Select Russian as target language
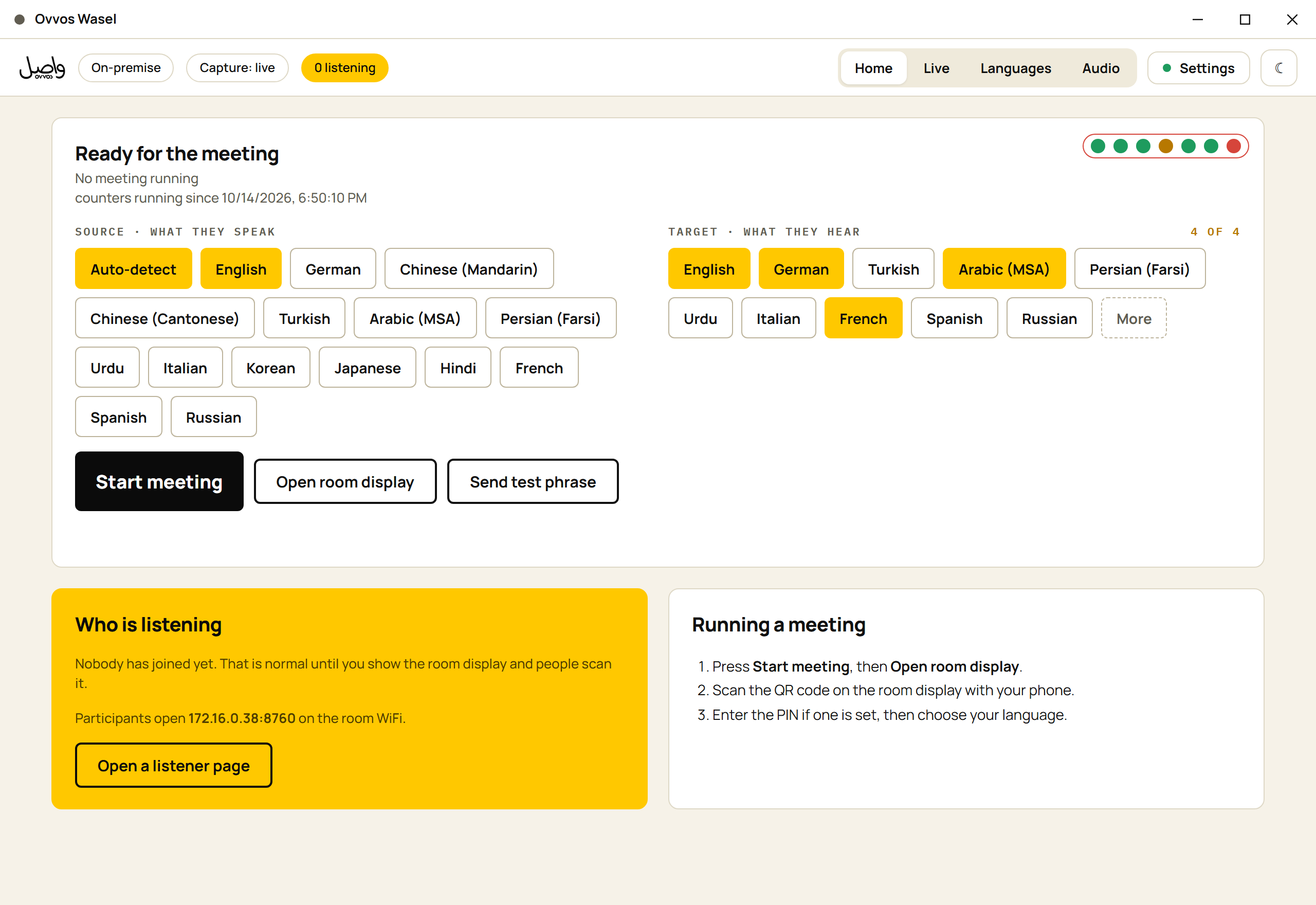Viewport: 1316px width, 905px height. coord(1049,318)
